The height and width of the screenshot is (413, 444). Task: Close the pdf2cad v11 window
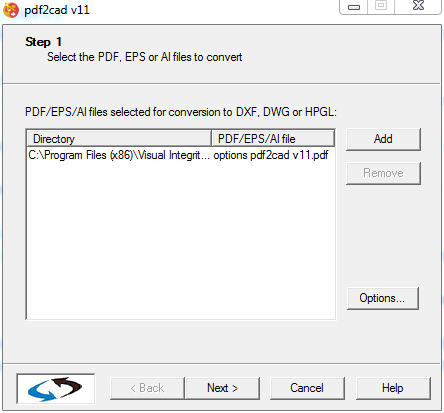(x=418, y=6)
